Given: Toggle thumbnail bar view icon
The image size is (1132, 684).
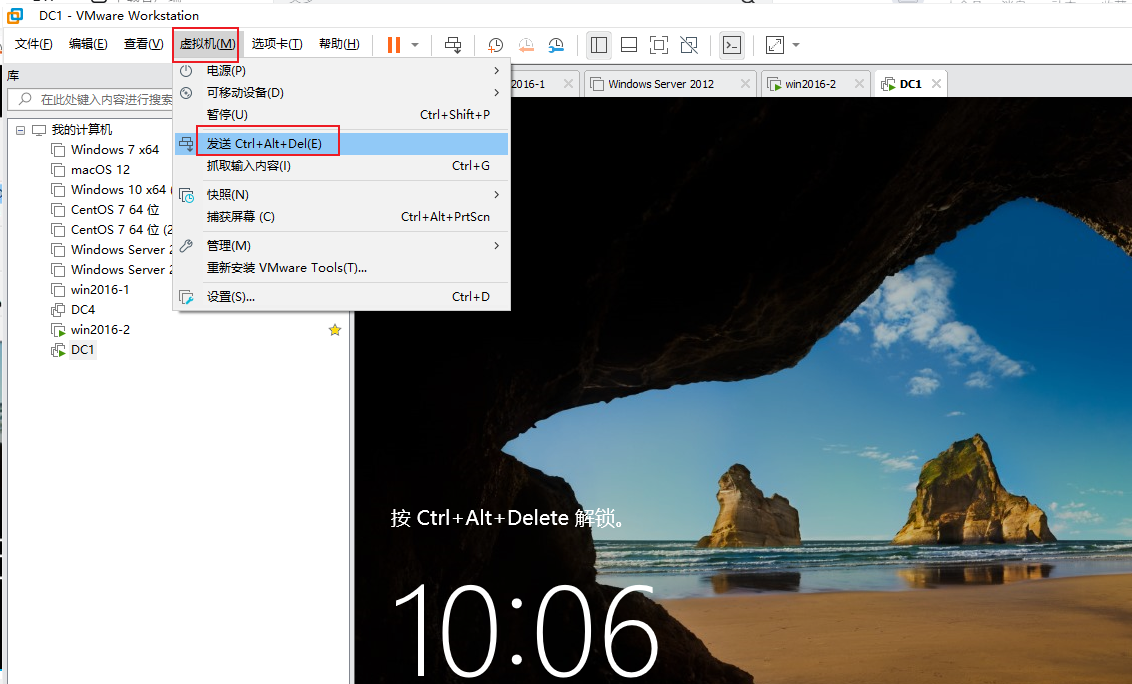Looking at the screenshot, I should (x=629, y=45).
